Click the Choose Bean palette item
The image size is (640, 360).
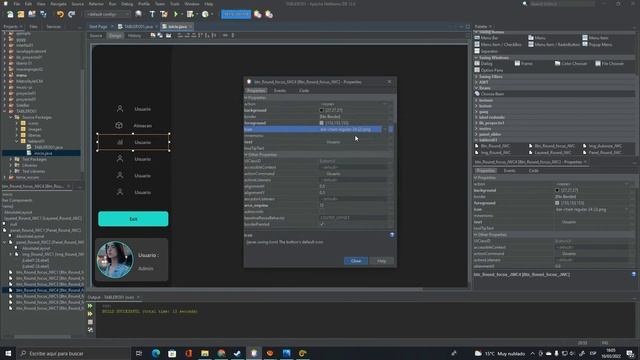489,94
